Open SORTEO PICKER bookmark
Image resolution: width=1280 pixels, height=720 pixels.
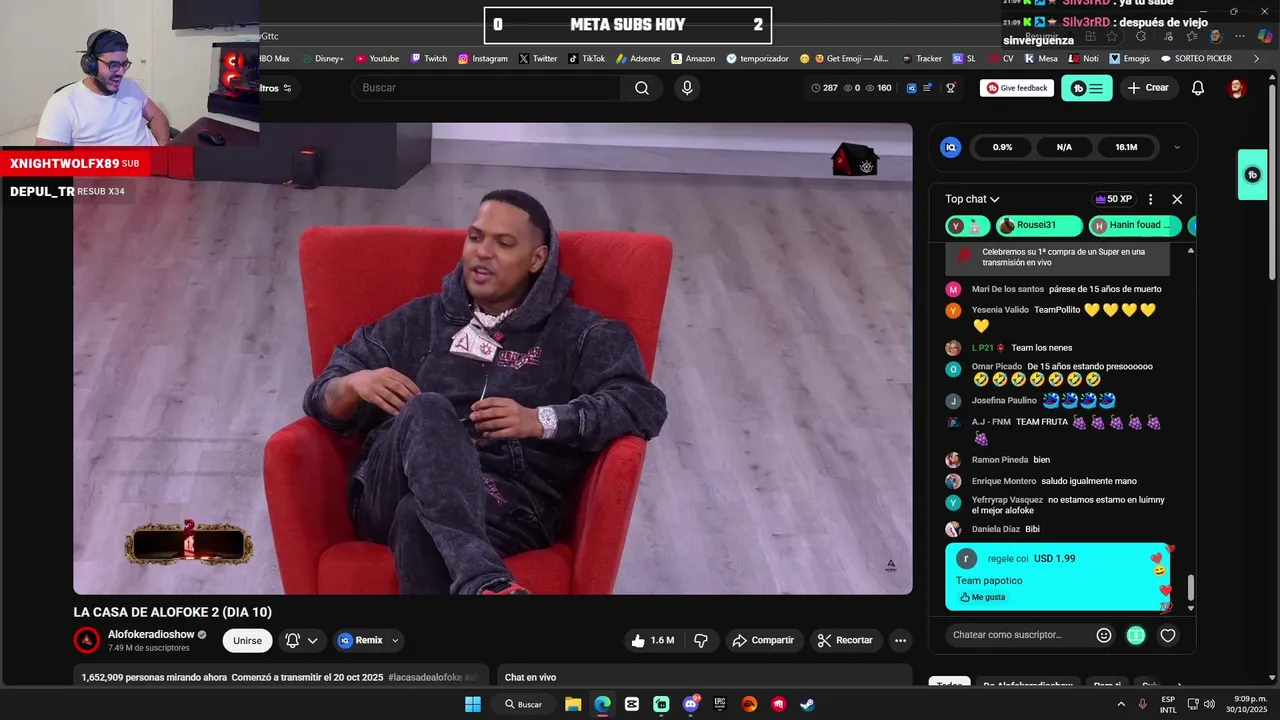(x=1196, y=59)
